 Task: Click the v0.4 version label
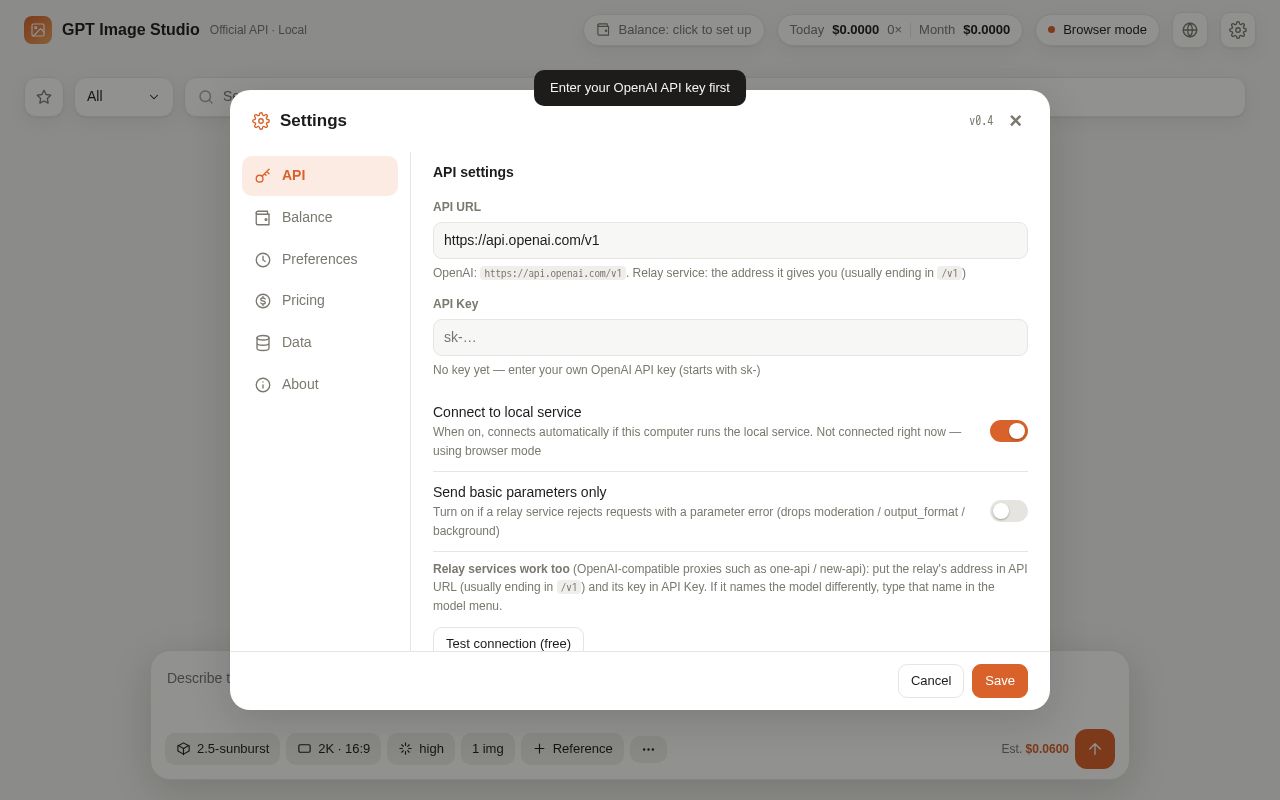(x=981, y=121)
